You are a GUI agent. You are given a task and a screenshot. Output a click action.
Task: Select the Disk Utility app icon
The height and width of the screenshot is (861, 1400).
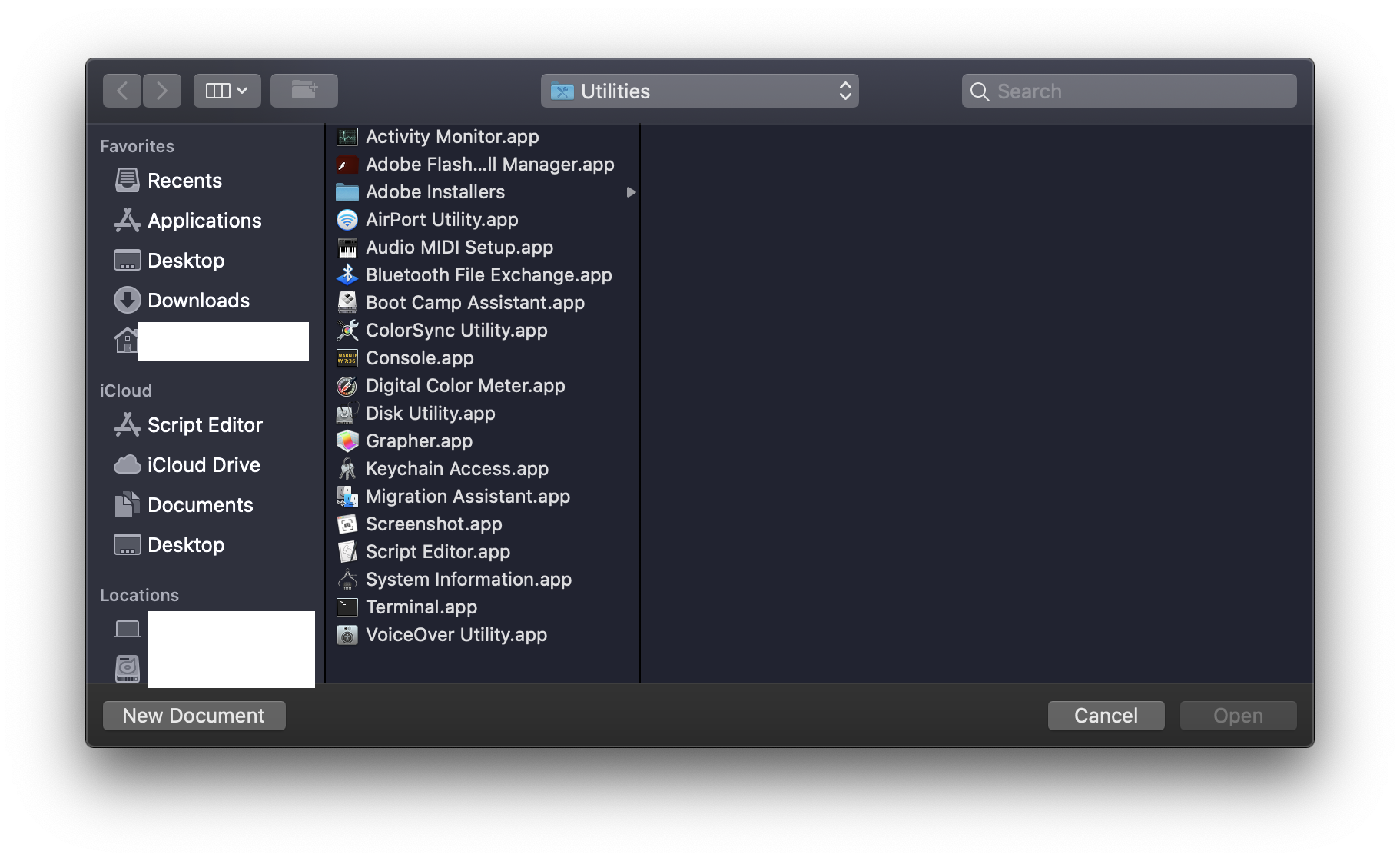[347, 414]
